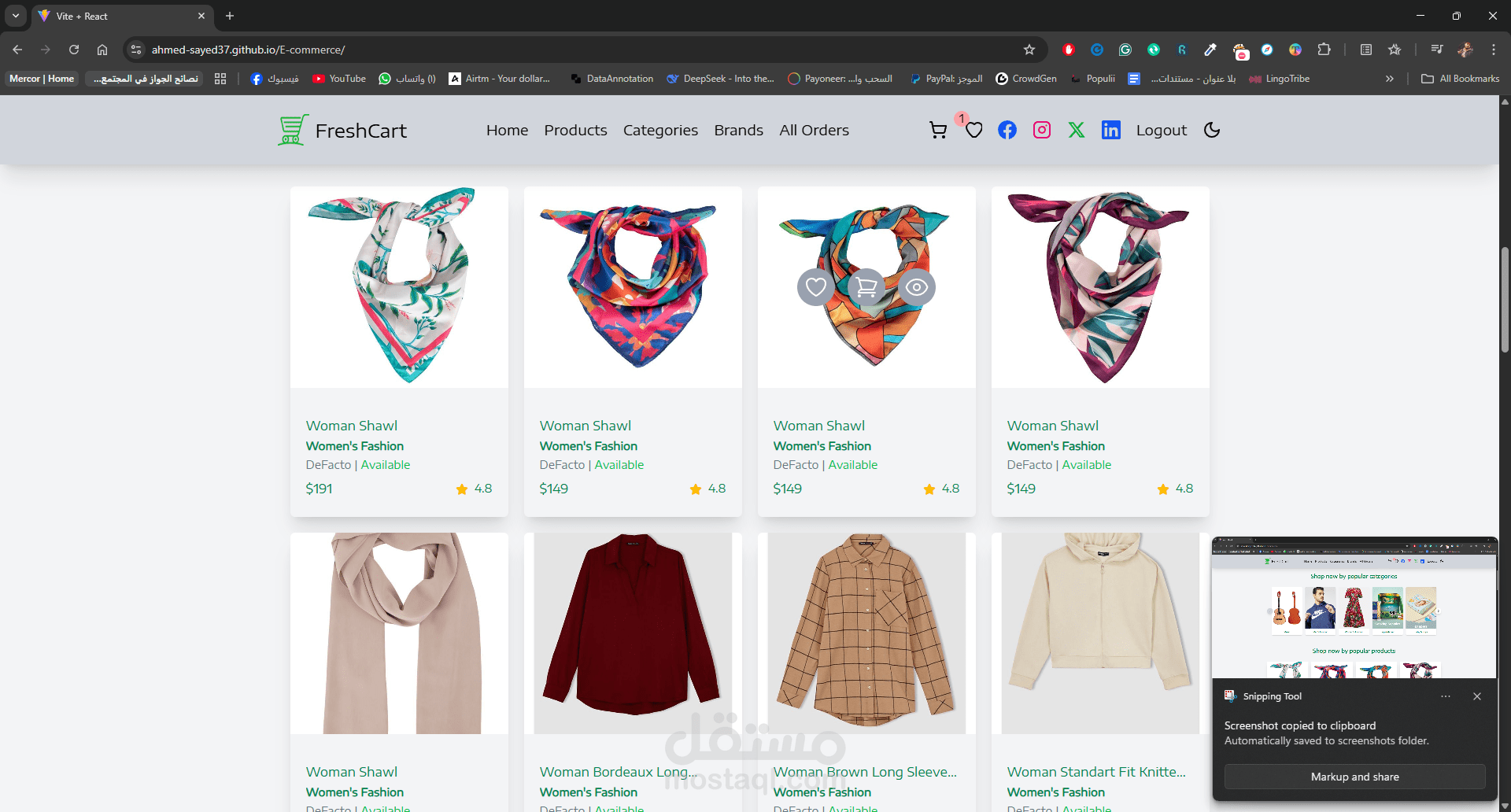
Task: Open the browser home page icon
Action: 102,50
